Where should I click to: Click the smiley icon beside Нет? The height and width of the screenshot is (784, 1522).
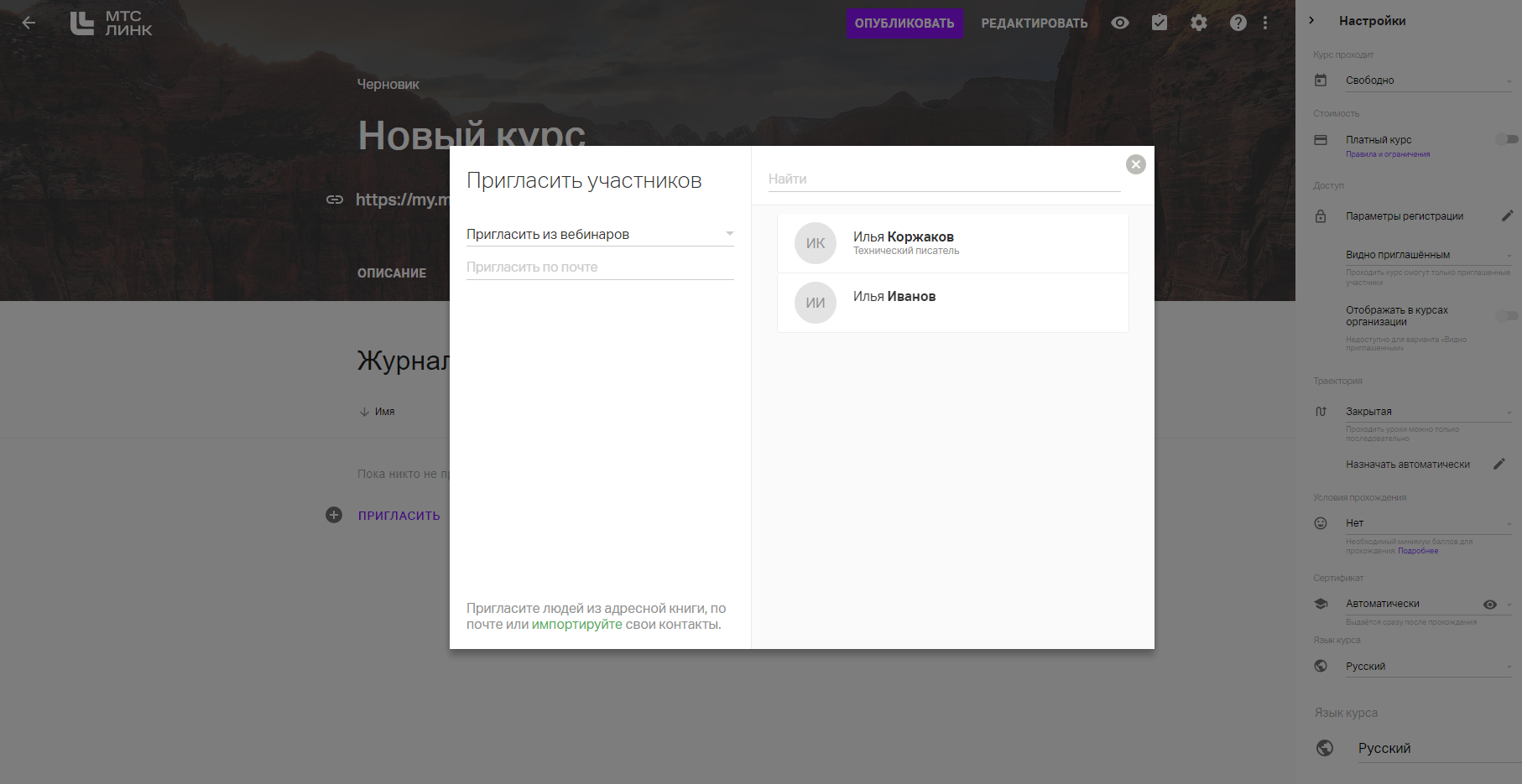coord(1321,523)
